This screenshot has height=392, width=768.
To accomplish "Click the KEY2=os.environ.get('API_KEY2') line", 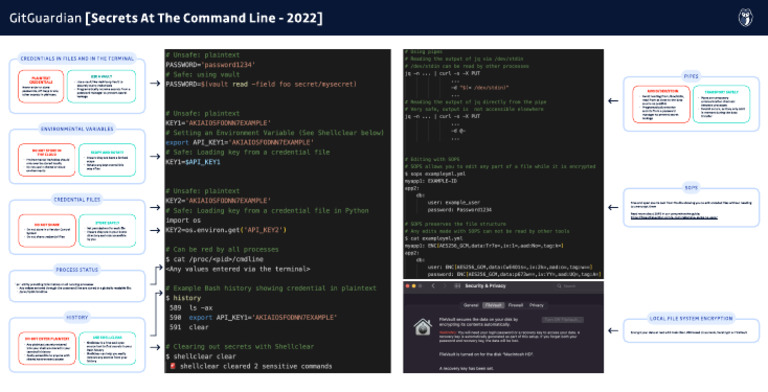I will coord(226,230).
